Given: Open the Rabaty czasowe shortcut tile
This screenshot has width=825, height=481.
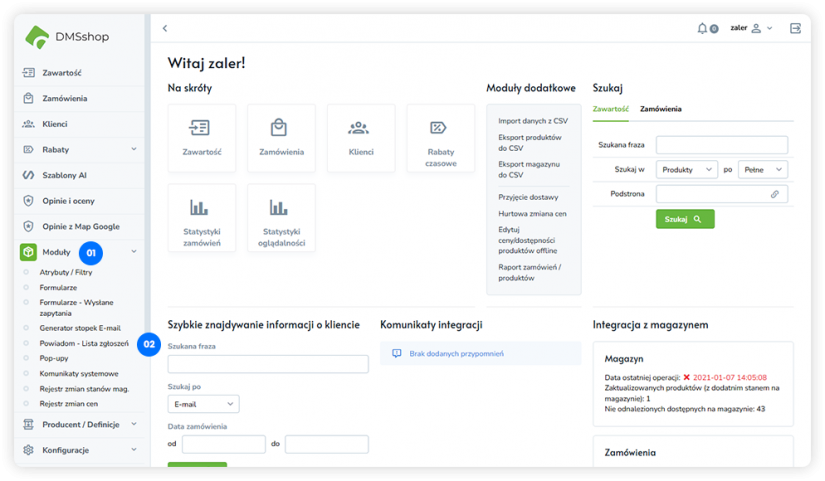Looking at the screenshot, I should tap(440, 138).
